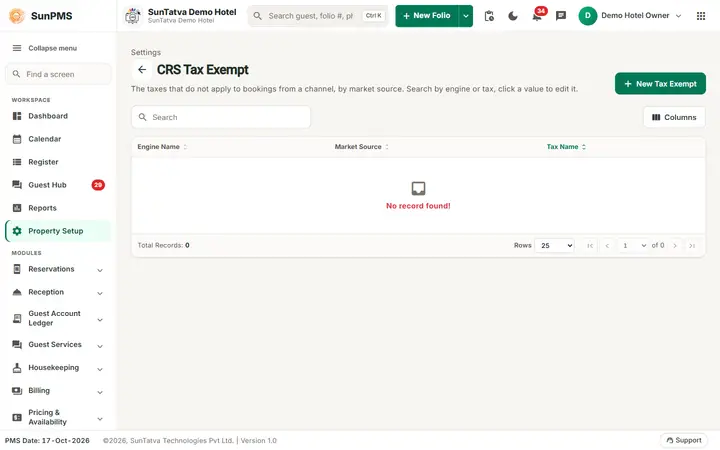This screenshot has width=720, height=450.
Task: Go to previous page pagination button
Action: tap(607, 246)
